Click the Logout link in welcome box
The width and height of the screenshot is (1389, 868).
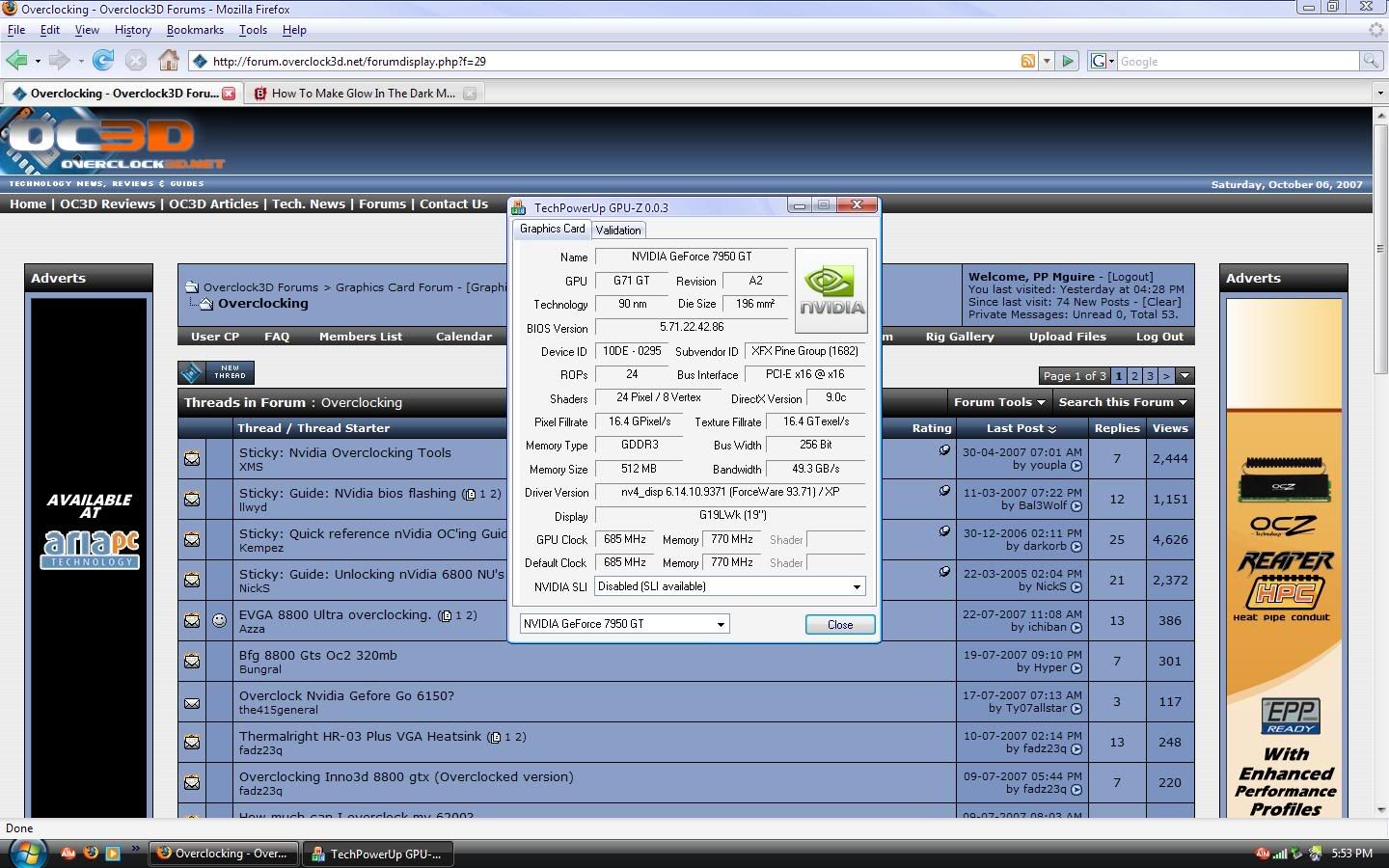point(1130,276)
